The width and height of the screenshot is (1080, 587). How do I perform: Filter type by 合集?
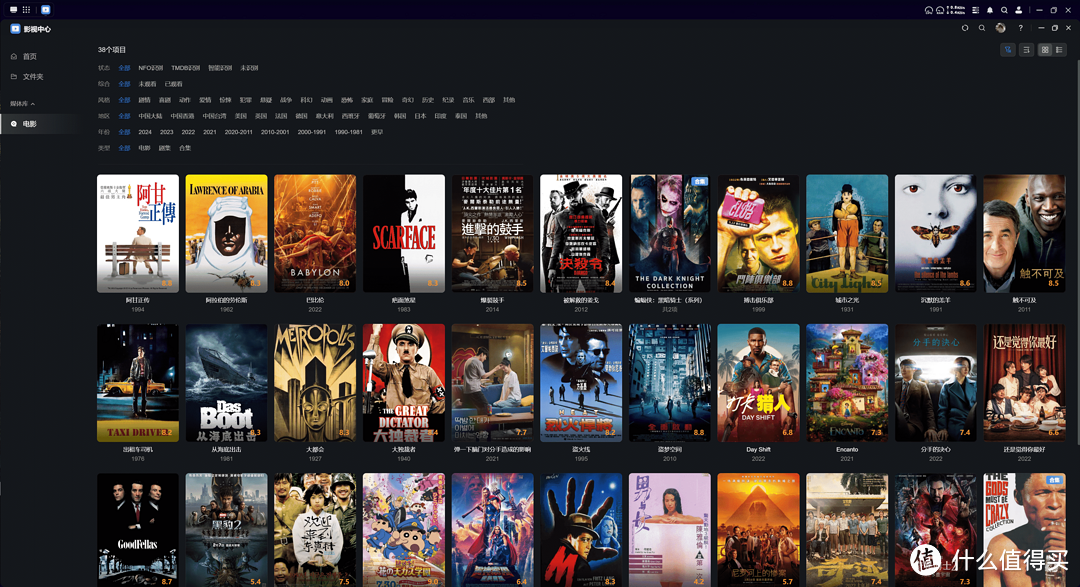[x=185, y=148]
